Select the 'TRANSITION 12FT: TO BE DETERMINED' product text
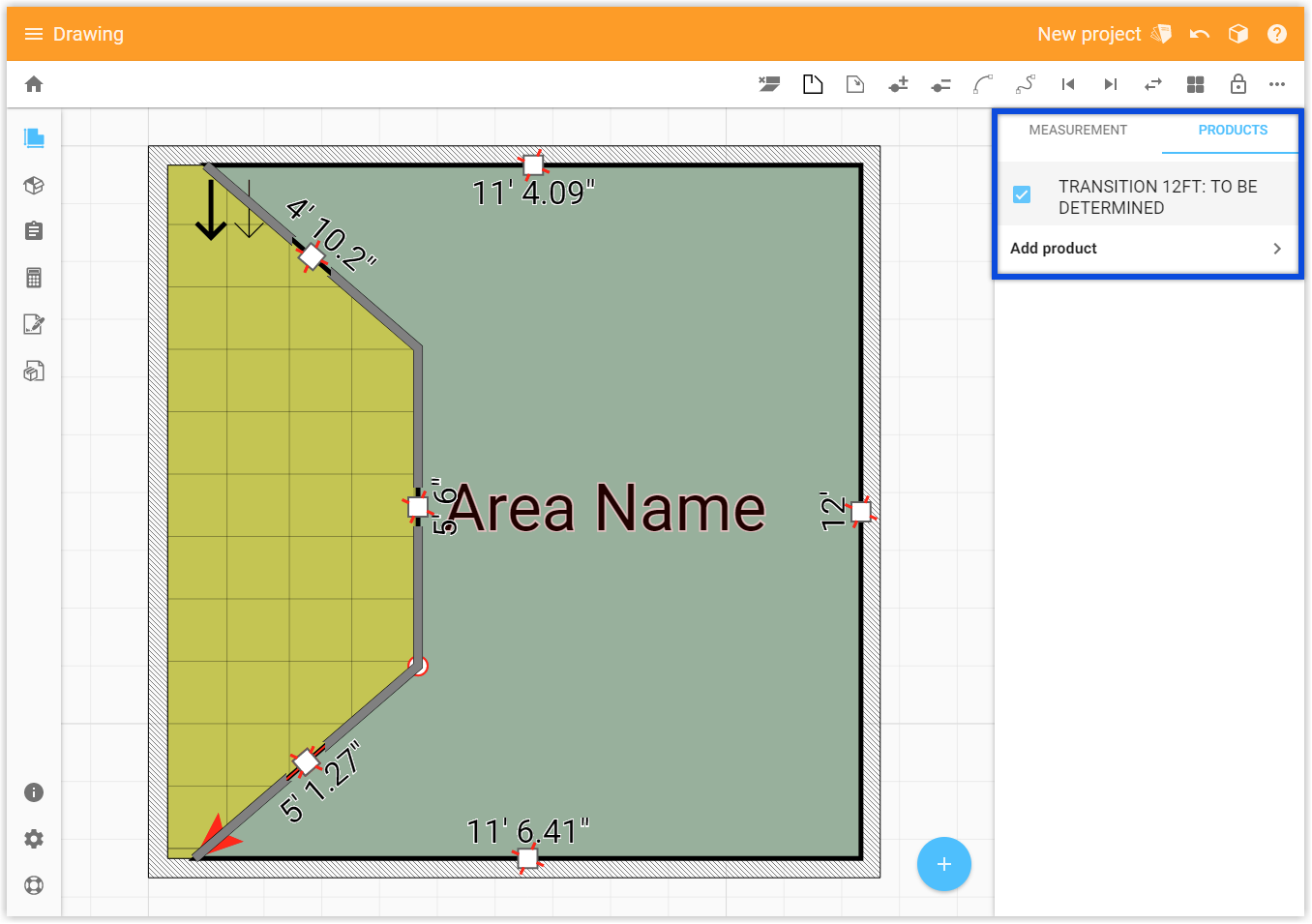The image size is (1312, 924). click(x=1158, y=197)
